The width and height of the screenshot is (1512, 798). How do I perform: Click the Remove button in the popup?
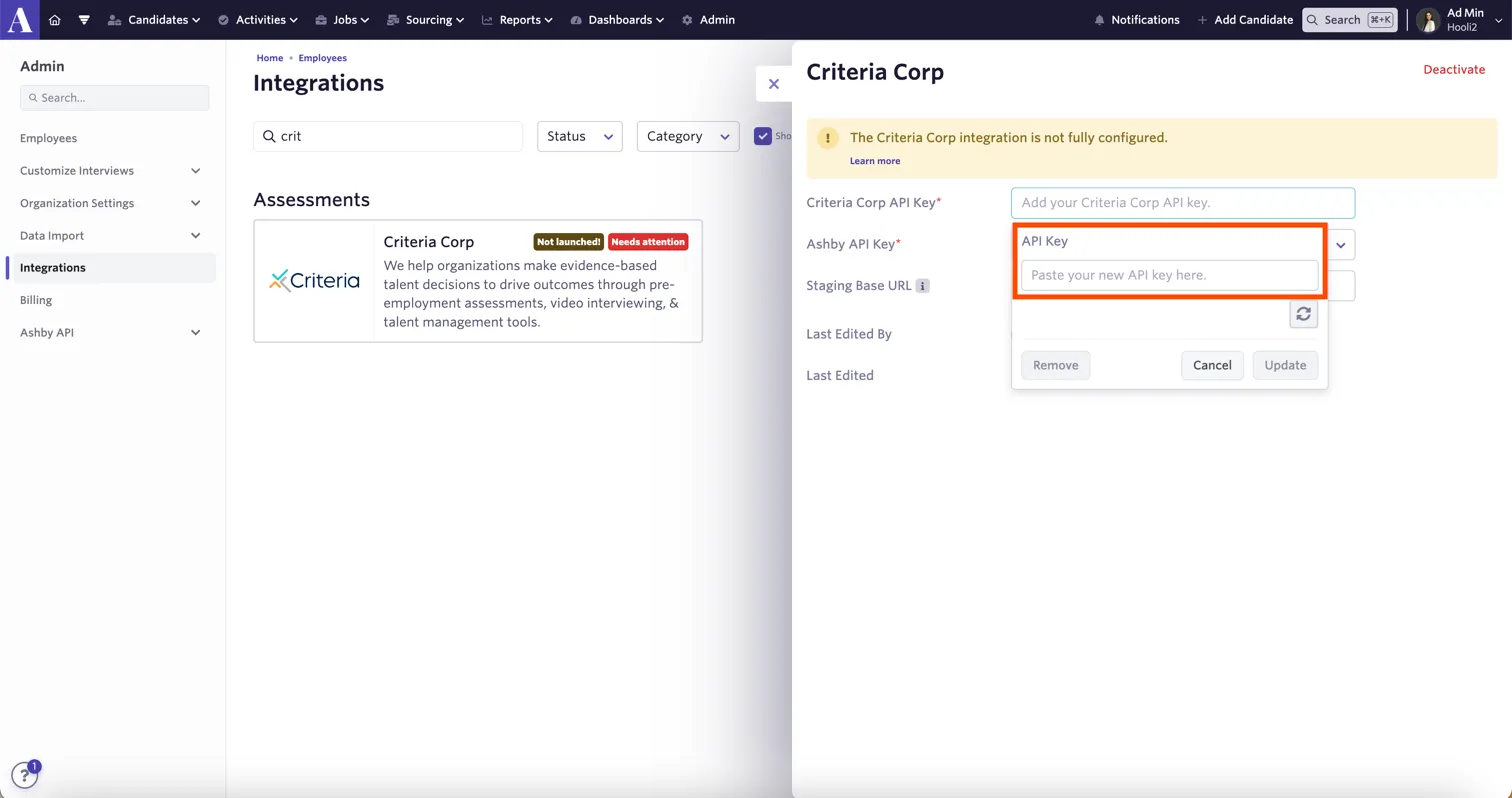pyautogui.click(x=1056, y=365)
